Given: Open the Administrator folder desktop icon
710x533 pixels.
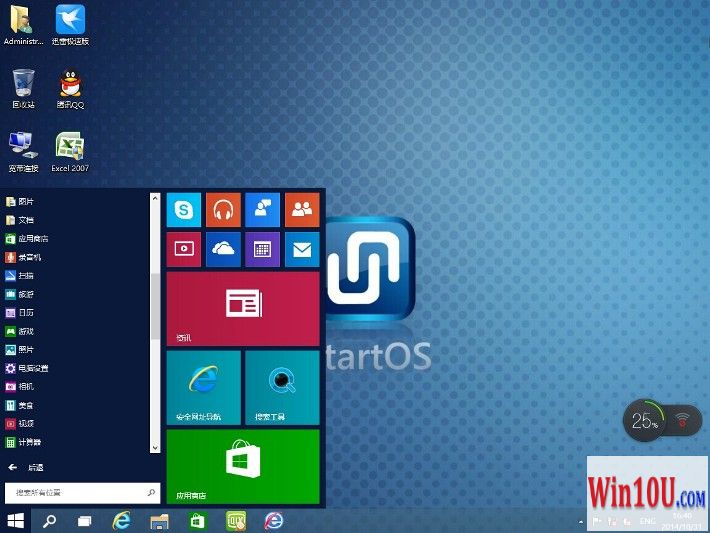Looking at the screenshot, I should [23, 25].
